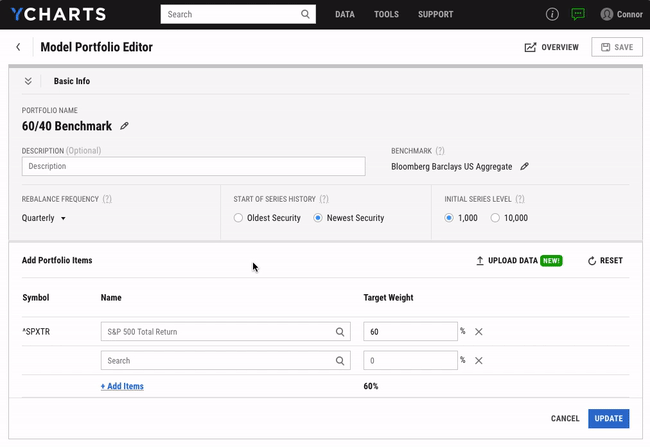This screenshot has width=650, height=447.
Task: Open the SUPPORT menu
Action: (435, 15)
